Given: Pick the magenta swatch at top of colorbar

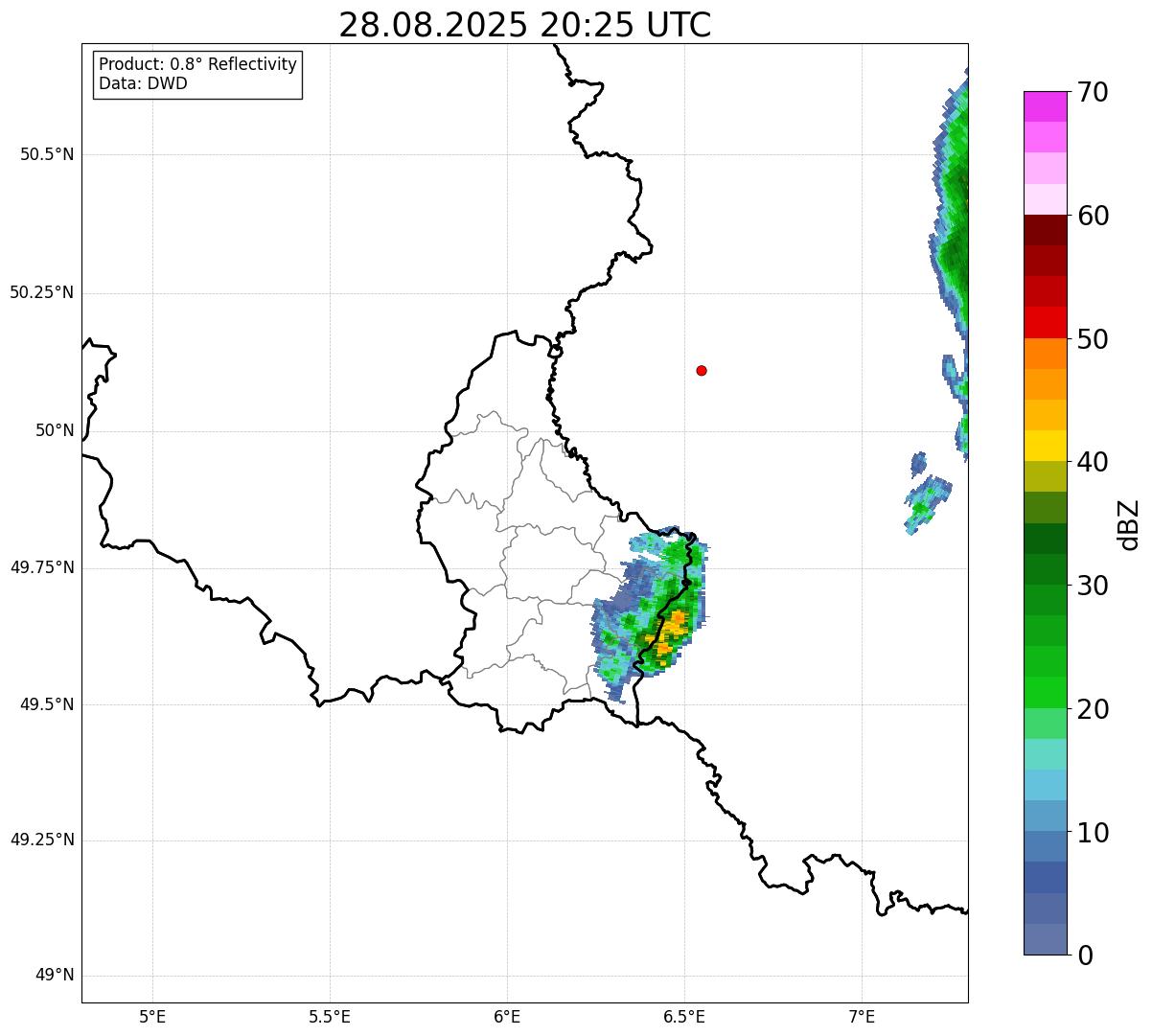Looking at the screenshot, I should tap(1045, 106).
